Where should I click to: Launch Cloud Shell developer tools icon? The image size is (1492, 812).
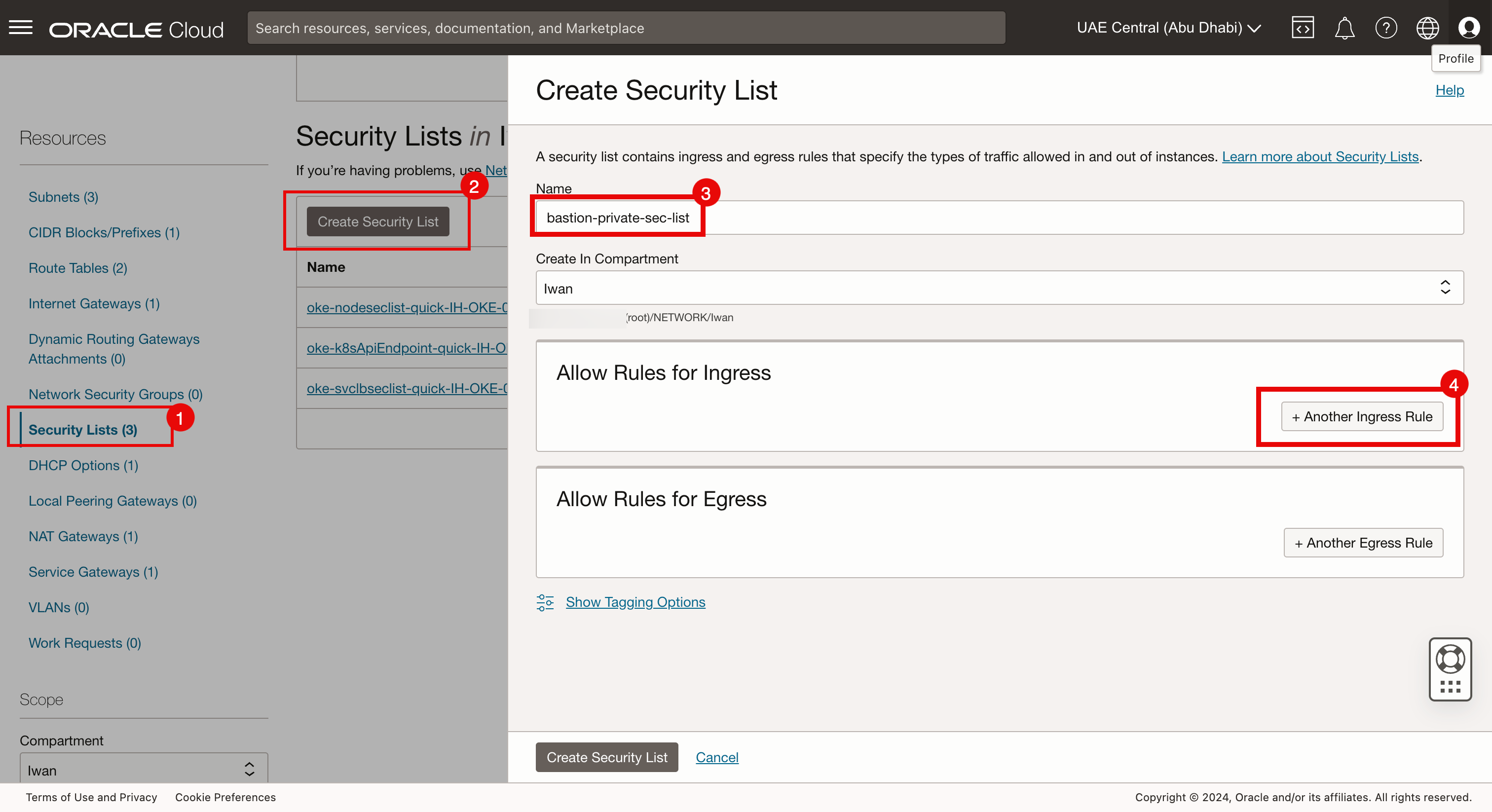(x=1303, y=28)
